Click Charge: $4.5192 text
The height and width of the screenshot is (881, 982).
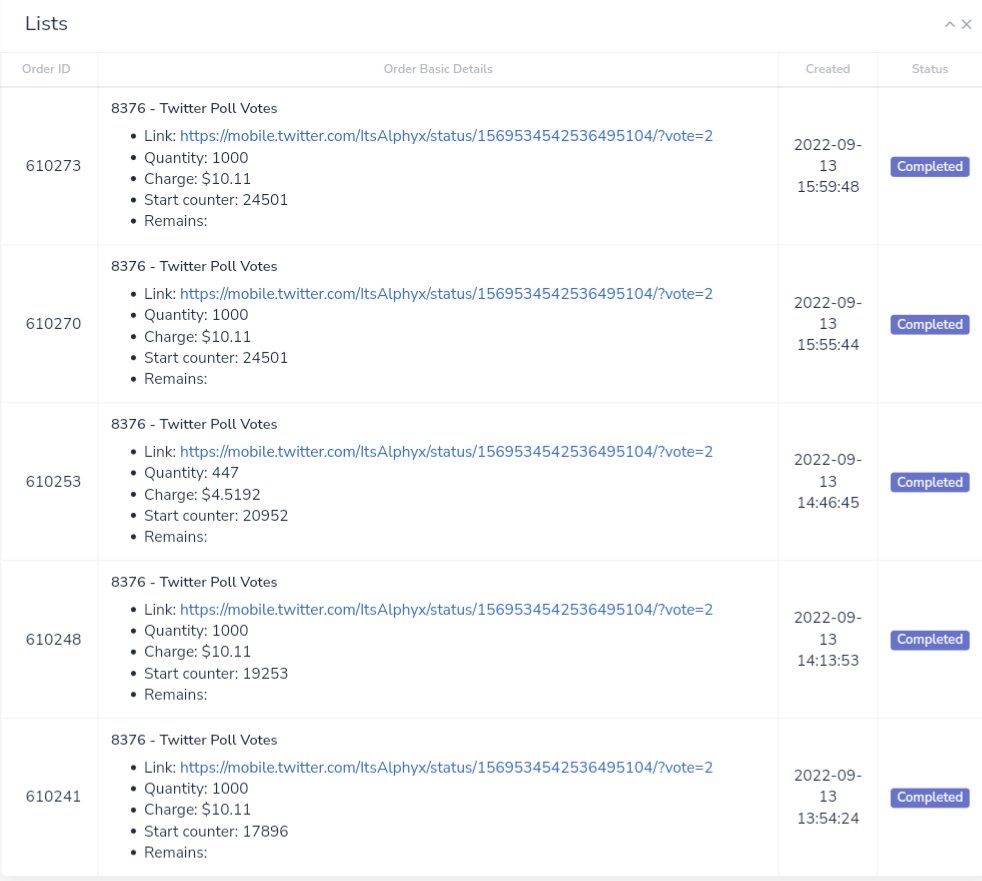click(x=202, y=495)
